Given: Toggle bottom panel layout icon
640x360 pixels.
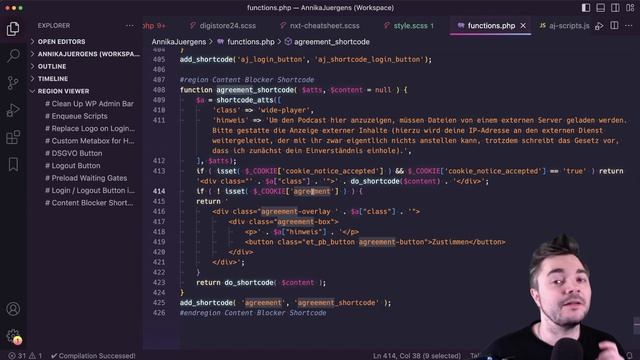Looking at the screenshot, I should pos(600,8).
